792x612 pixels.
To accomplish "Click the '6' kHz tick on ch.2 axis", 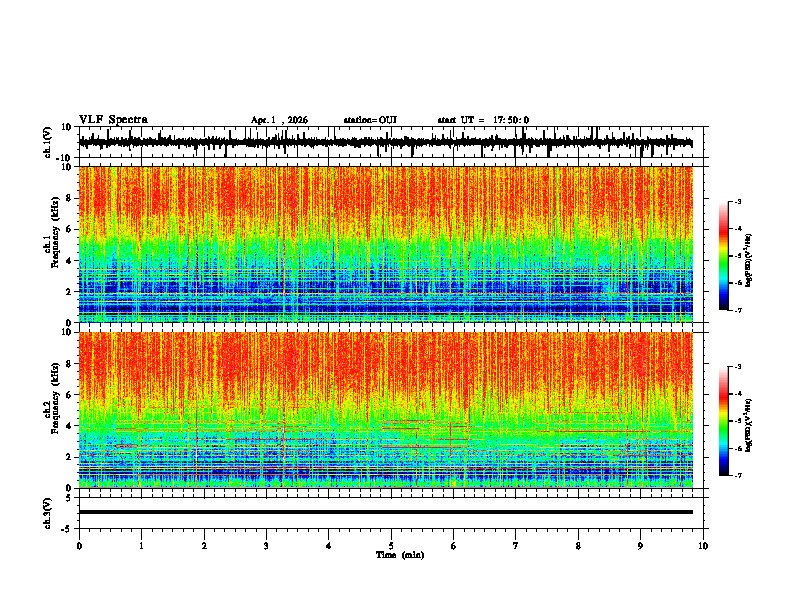I will 70,394.
